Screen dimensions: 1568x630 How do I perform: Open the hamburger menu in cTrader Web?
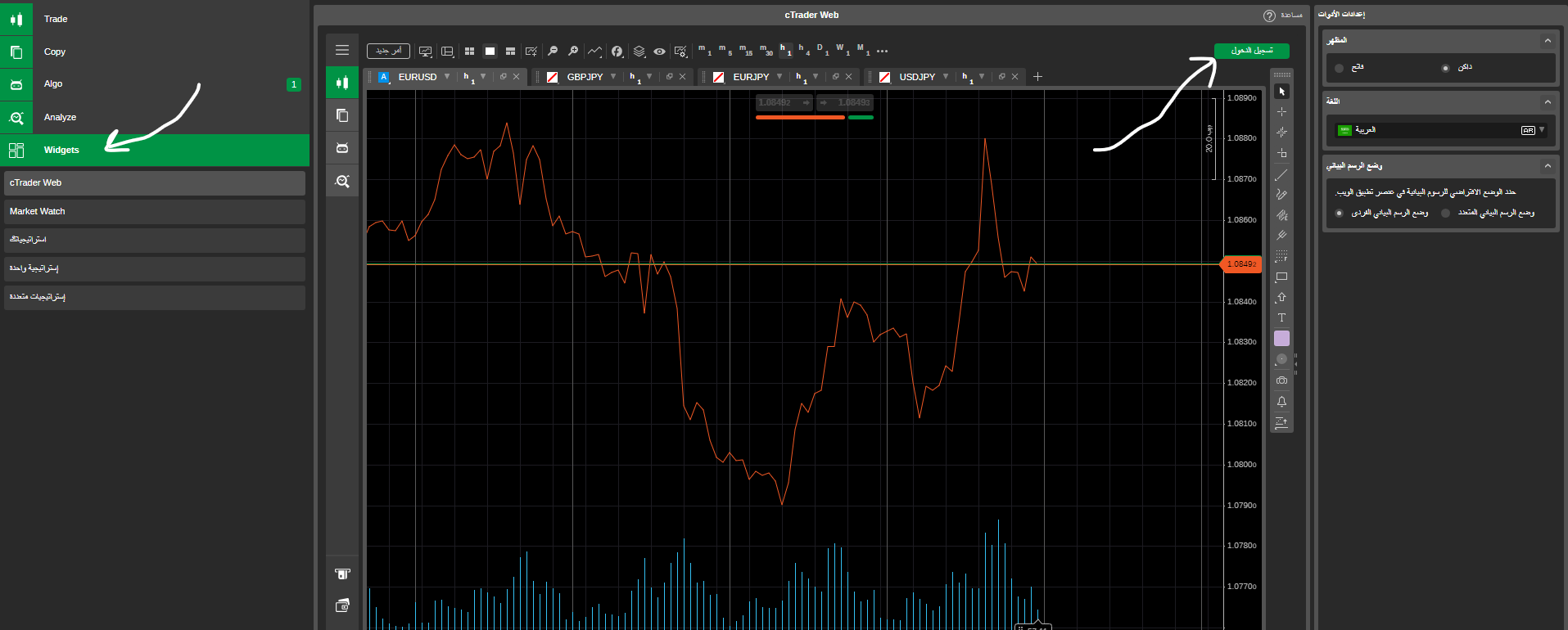(342, 51)
